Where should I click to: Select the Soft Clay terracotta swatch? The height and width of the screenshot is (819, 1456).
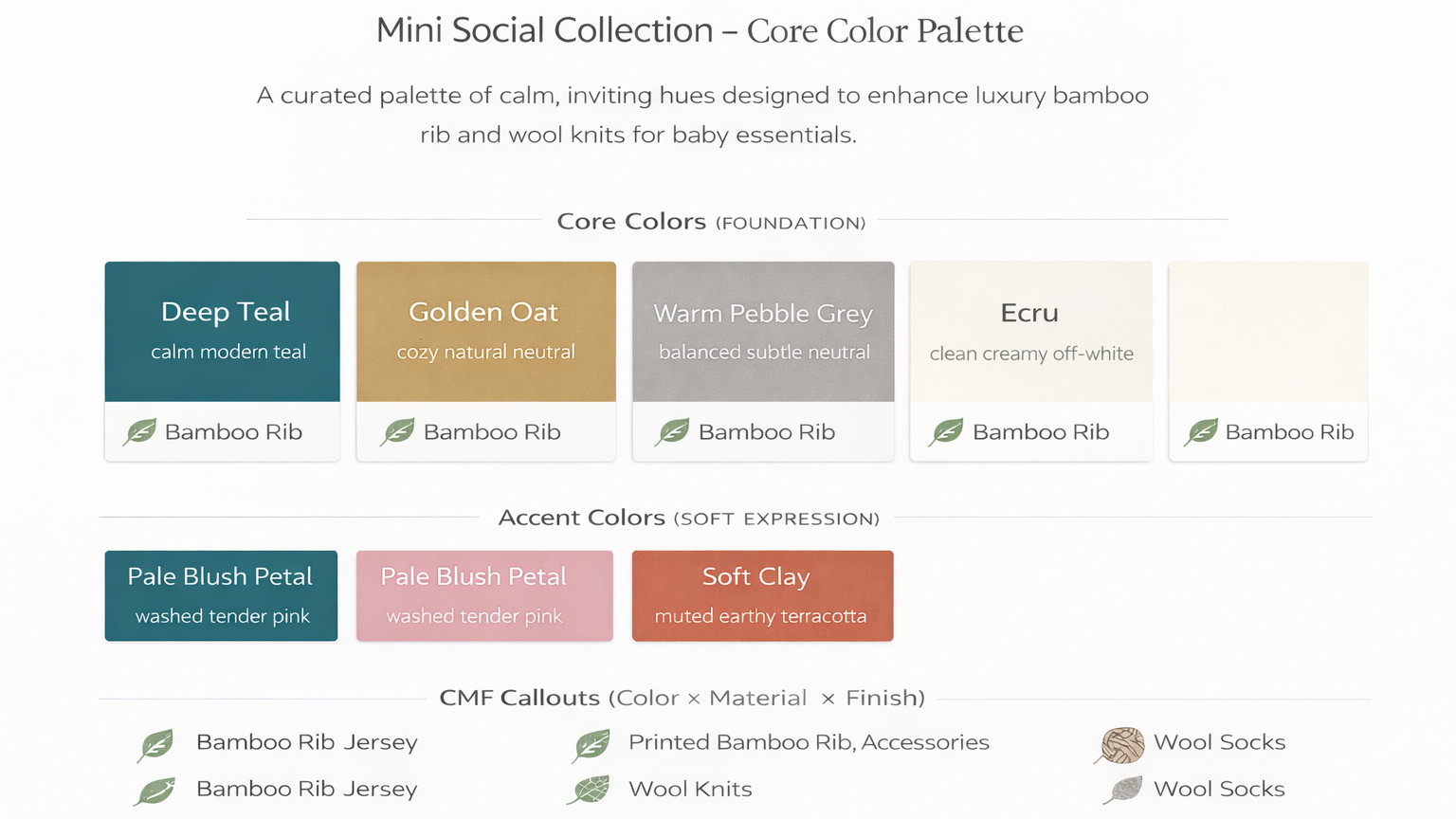762,595
